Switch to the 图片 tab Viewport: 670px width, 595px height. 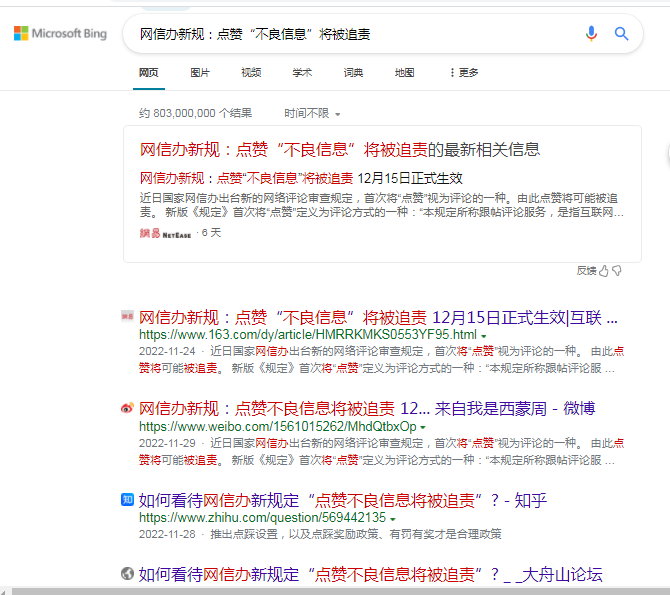(x=200, y=73)
